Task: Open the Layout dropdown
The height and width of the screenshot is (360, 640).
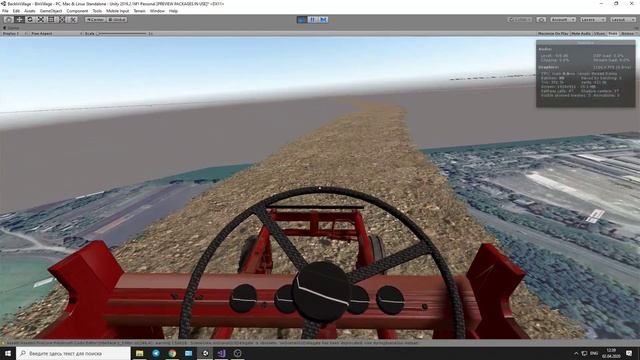Action: (622, 20)
